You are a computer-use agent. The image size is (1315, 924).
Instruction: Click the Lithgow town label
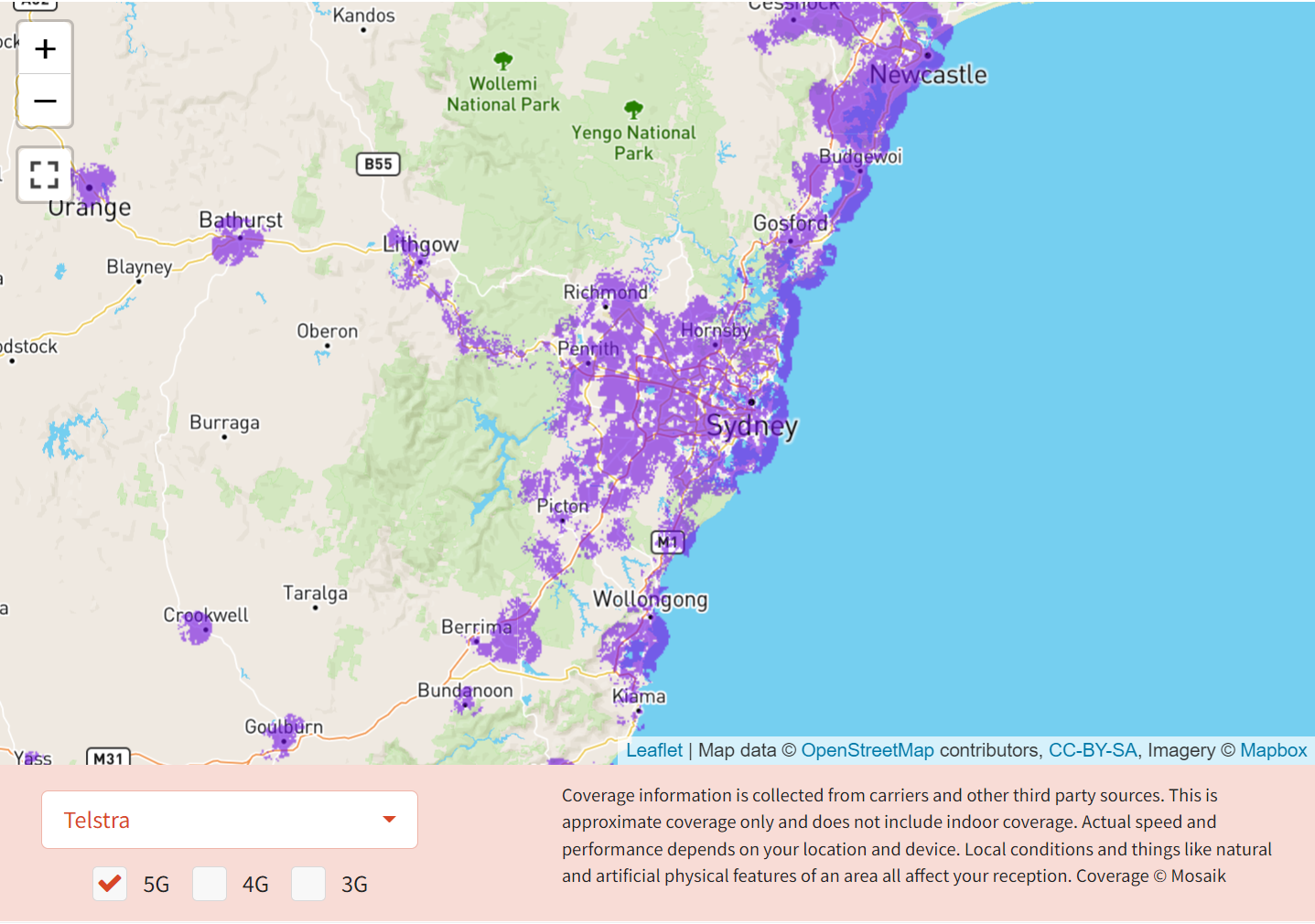(x=421, y=245)
